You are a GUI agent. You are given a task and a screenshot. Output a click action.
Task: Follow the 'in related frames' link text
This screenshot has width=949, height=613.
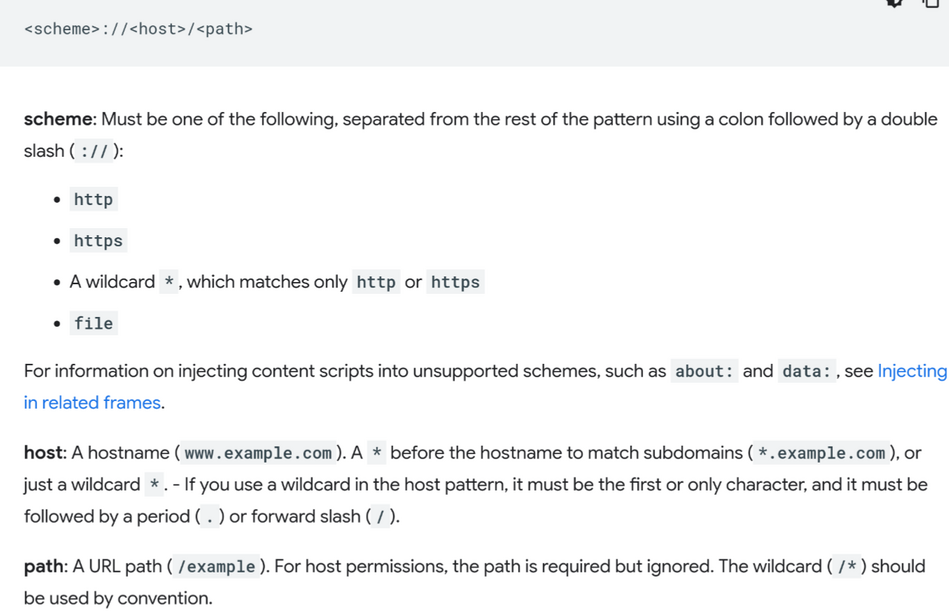pos(92,402)
